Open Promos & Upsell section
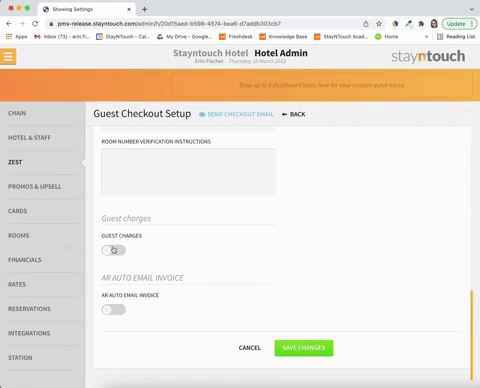 (35, 187)
